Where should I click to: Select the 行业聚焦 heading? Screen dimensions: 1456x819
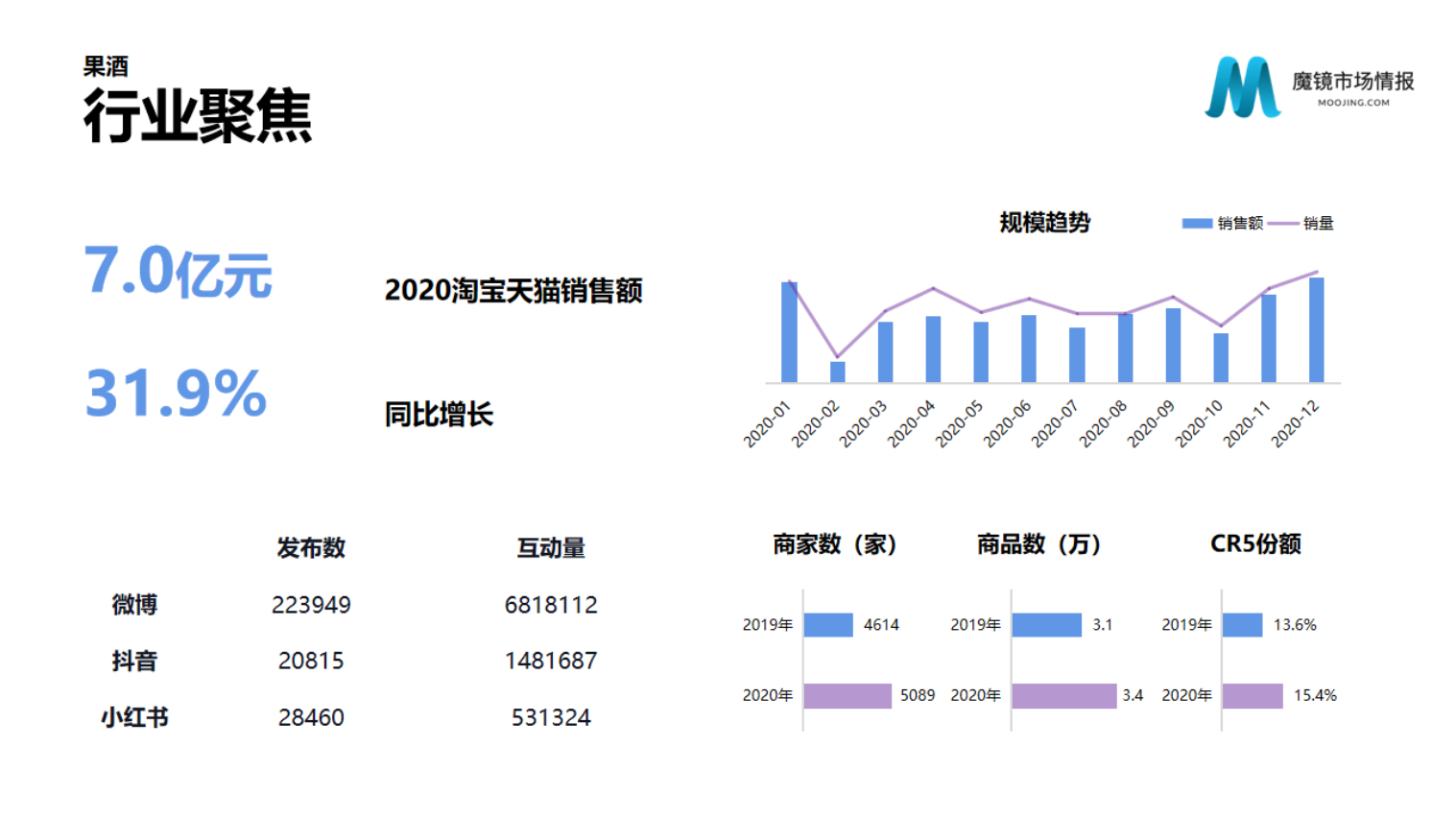tap(198, 116)
